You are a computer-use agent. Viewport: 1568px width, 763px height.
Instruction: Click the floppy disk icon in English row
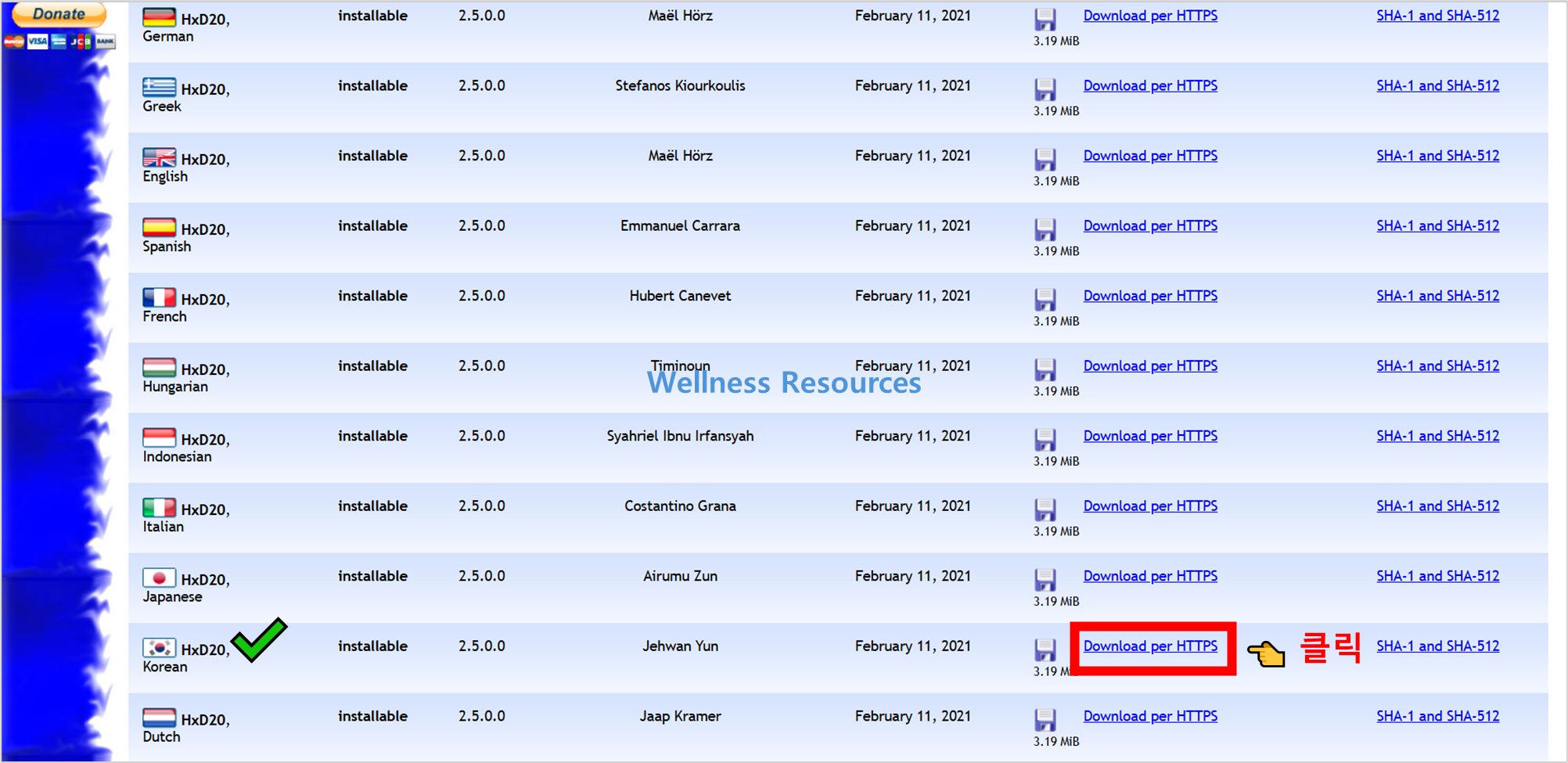[1045, 160]
